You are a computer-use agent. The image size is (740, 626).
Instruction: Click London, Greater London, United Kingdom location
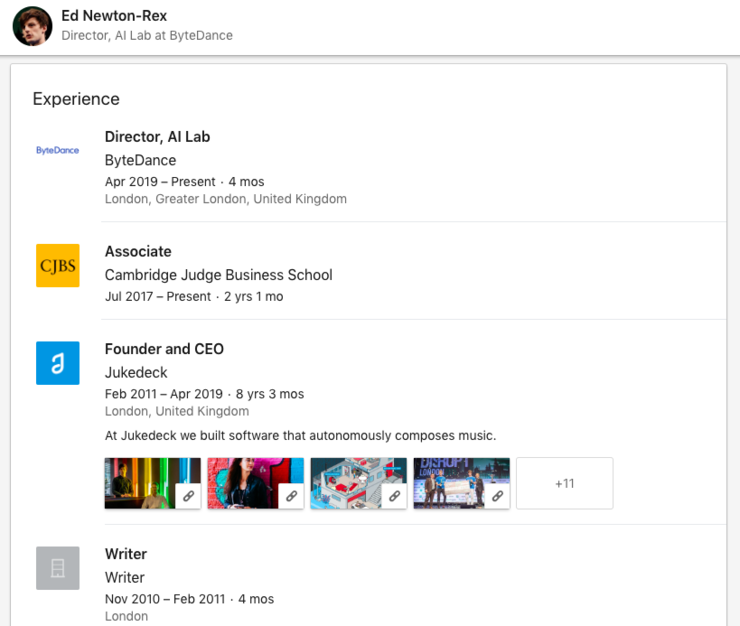pyautogui.click(x=226, y=199)
